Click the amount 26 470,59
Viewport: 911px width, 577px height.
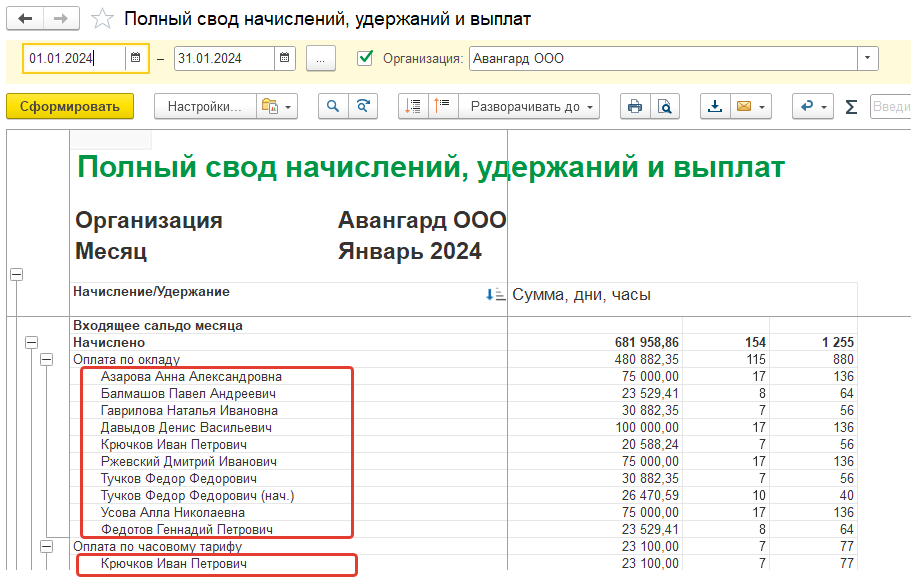point(650,496)
